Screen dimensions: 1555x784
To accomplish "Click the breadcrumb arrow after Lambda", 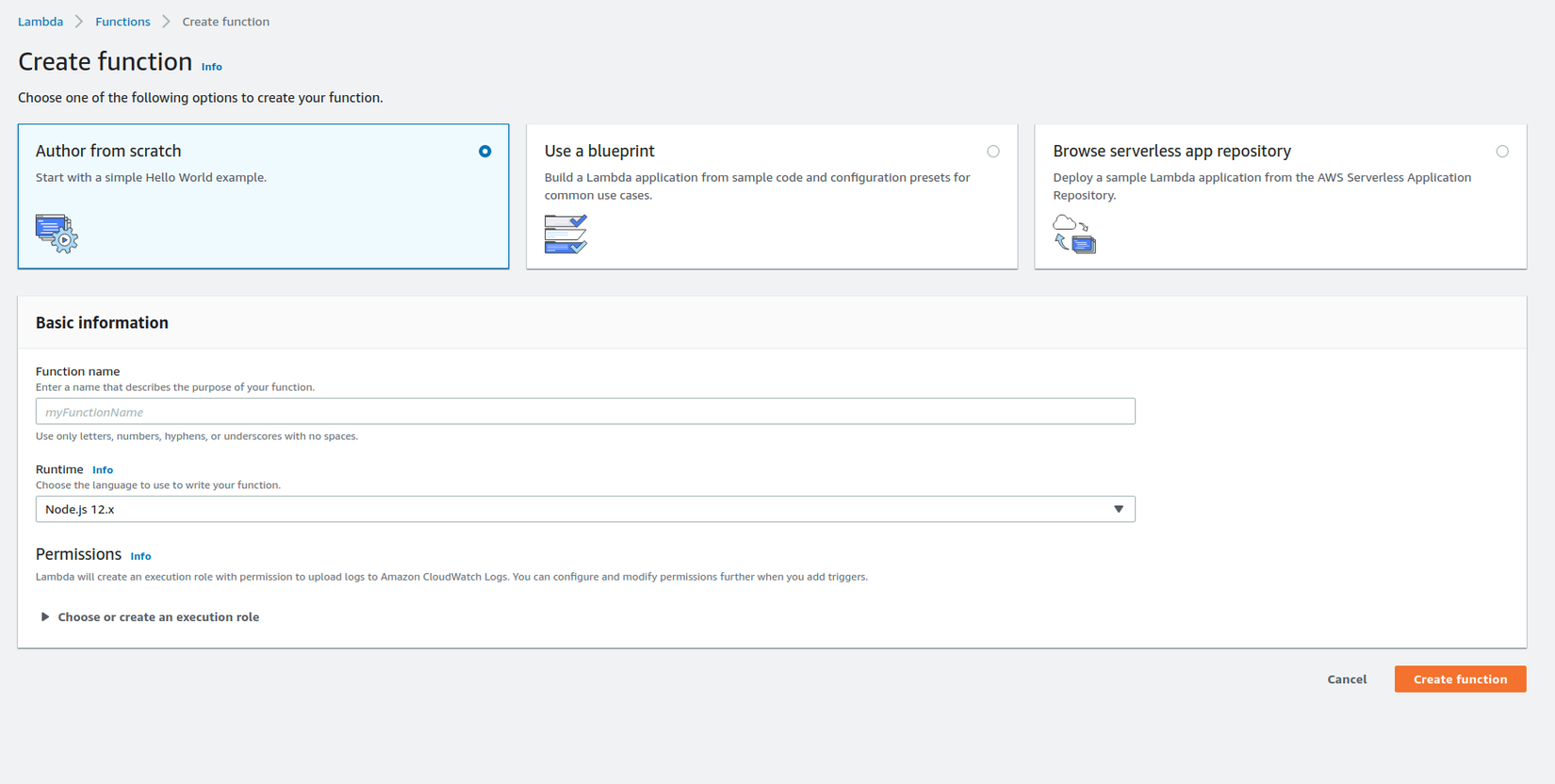I will (79, 22).
